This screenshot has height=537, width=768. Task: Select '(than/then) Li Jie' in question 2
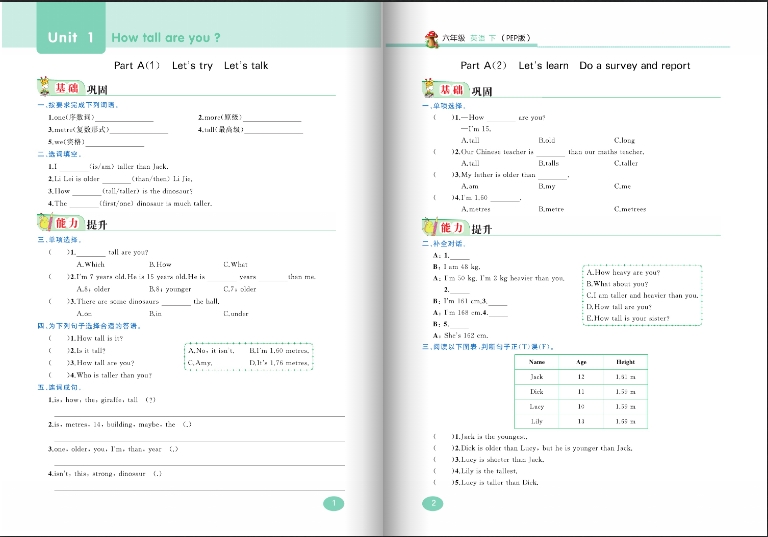point(162,179)
